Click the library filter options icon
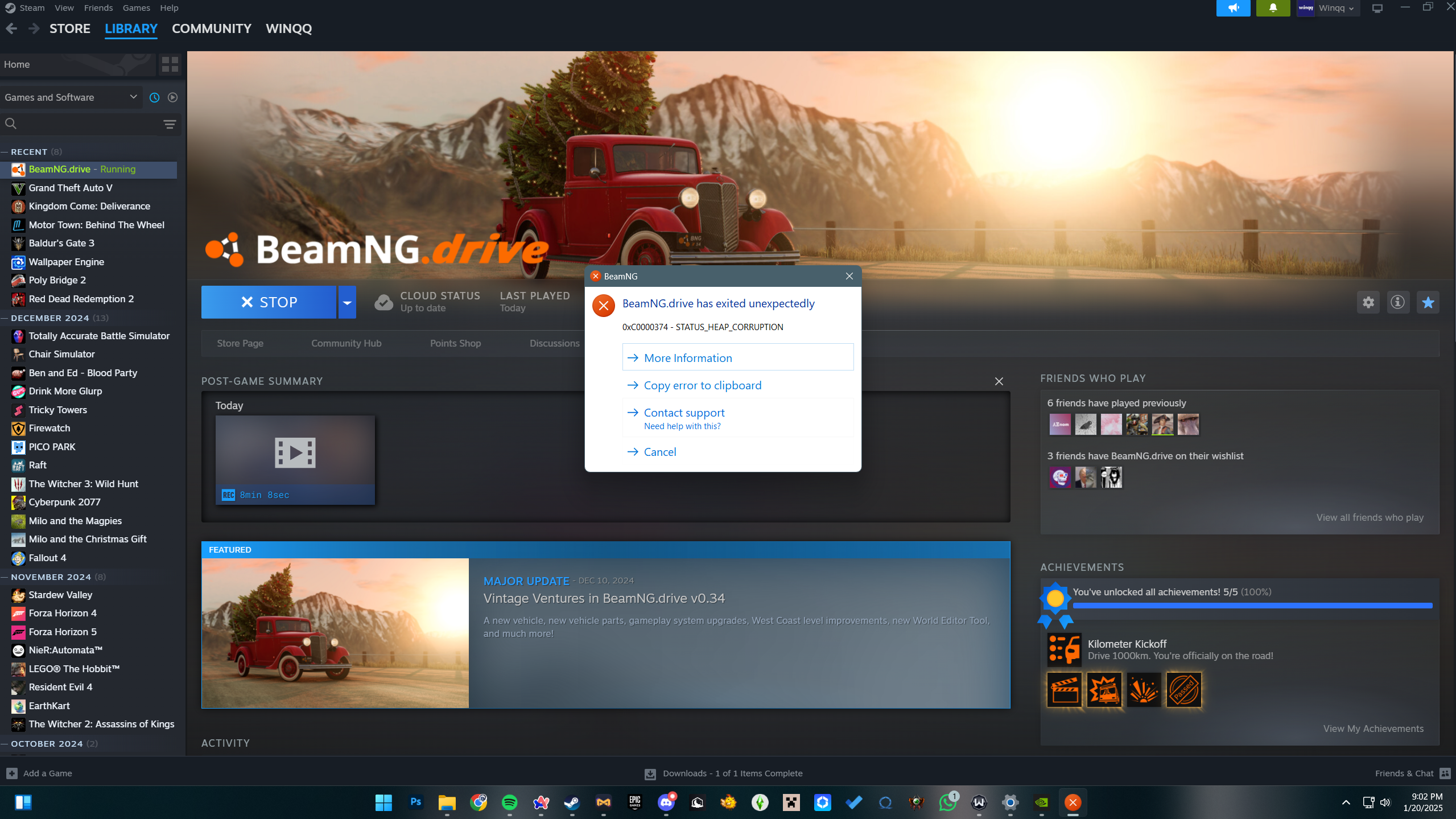Image resolution: width=1456 pixels, height=819 pixels. [x=170, y=124]
